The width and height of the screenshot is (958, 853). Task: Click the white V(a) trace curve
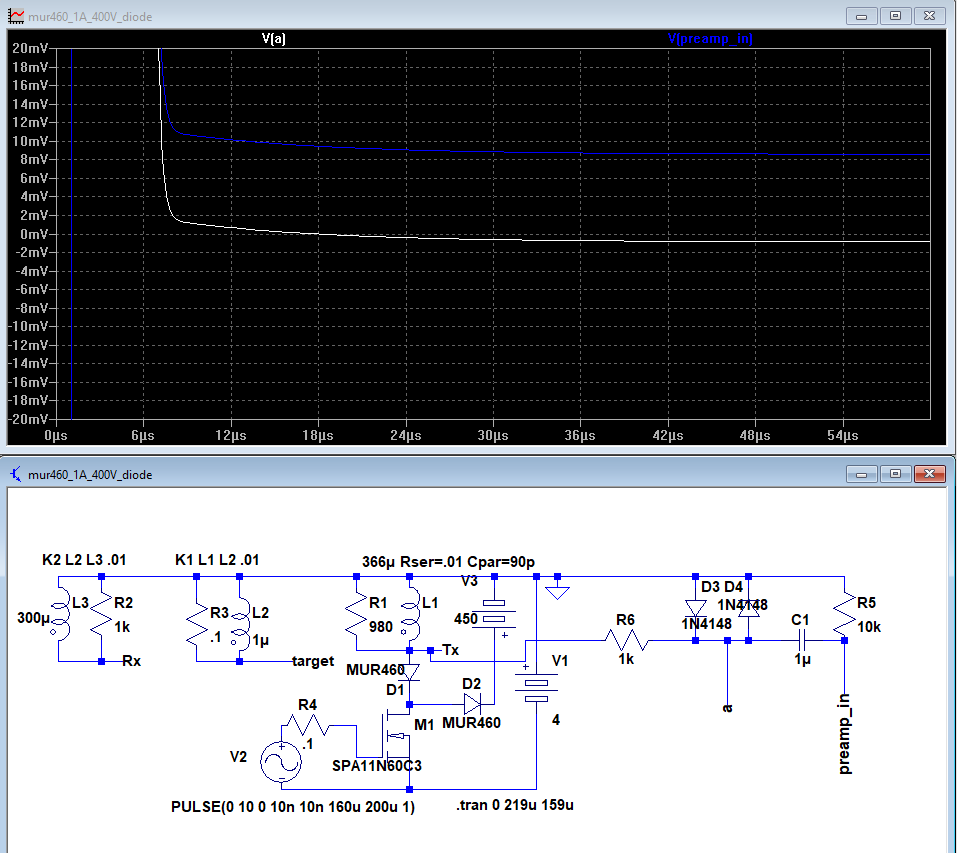(x=400, y=236)
